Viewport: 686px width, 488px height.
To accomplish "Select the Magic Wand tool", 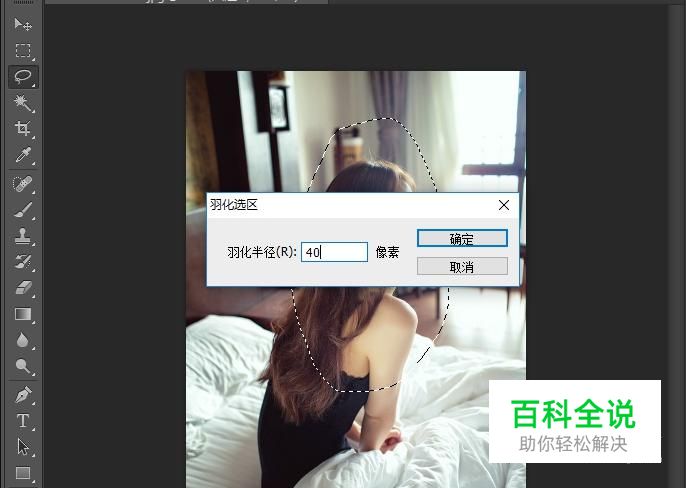I will click(23, 103).
